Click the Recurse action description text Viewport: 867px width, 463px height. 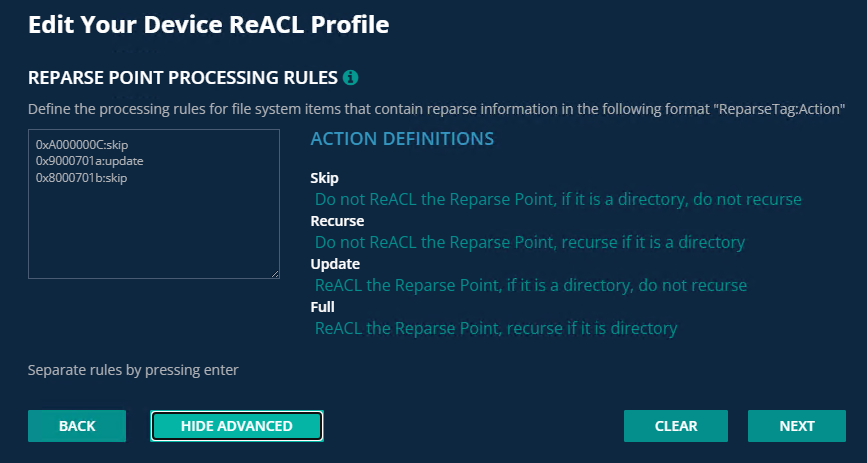[x=530, y=242]
